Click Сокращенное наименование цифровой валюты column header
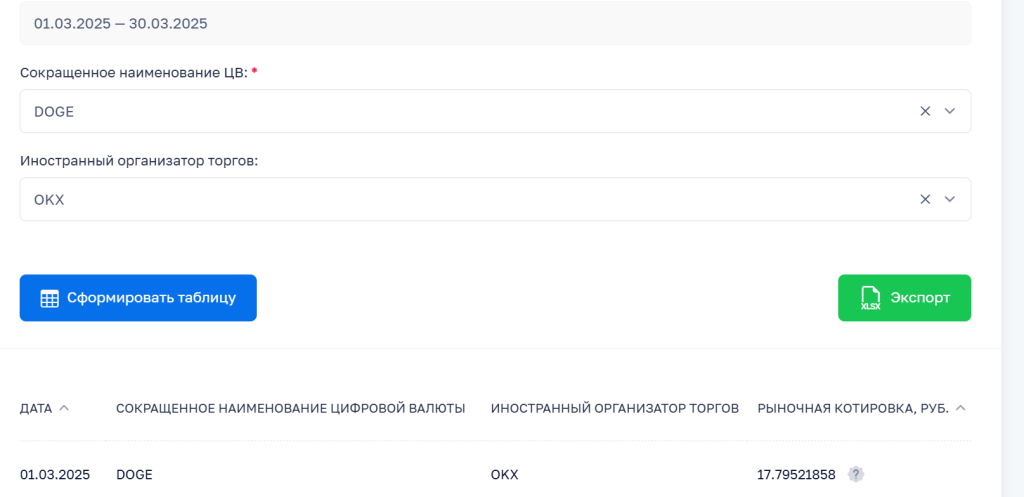This screenshot has height=497, width=1024. click(x=290, y=408)
